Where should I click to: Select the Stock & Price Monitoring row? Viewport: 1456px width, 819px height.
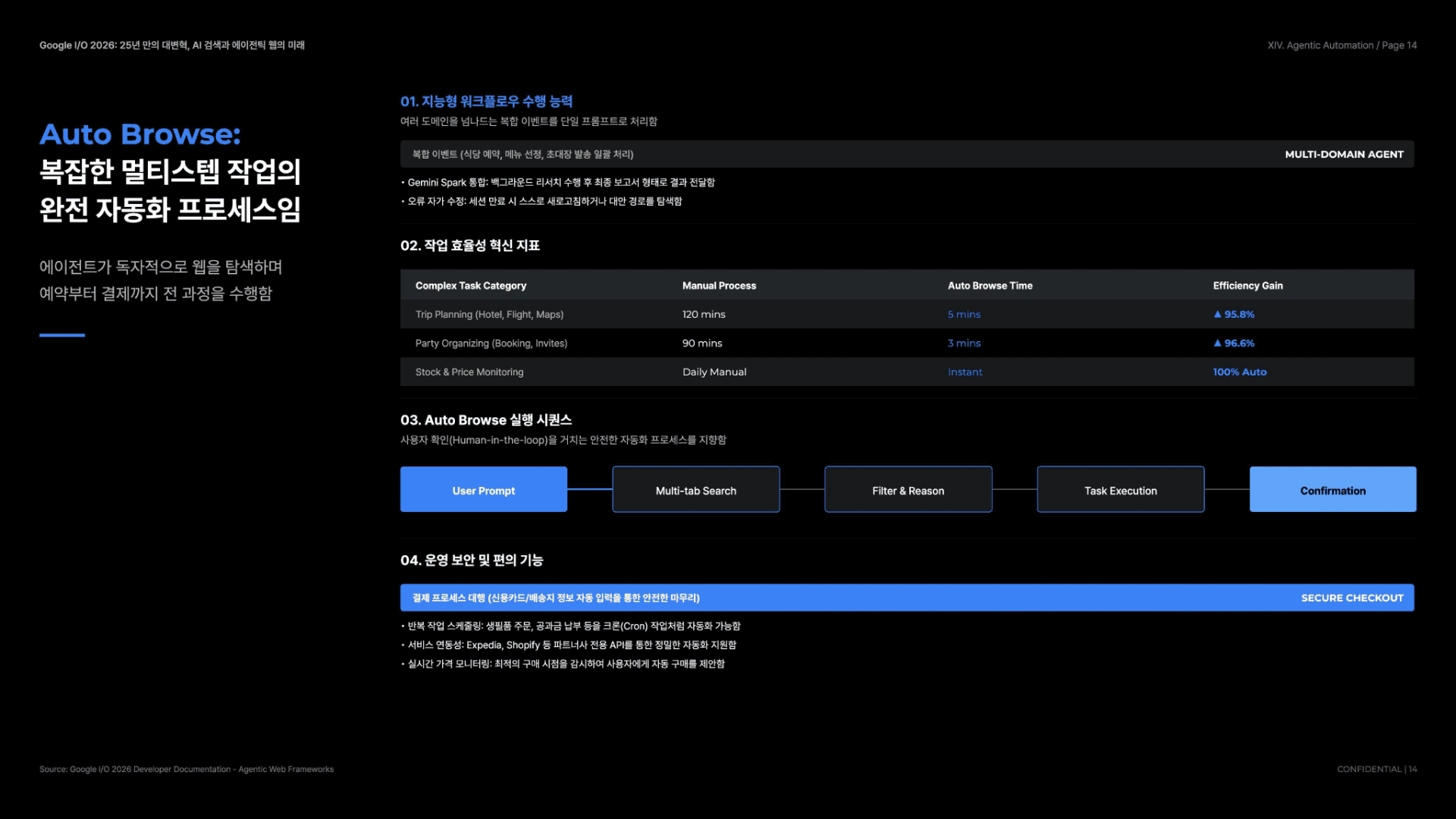(907, 372)
